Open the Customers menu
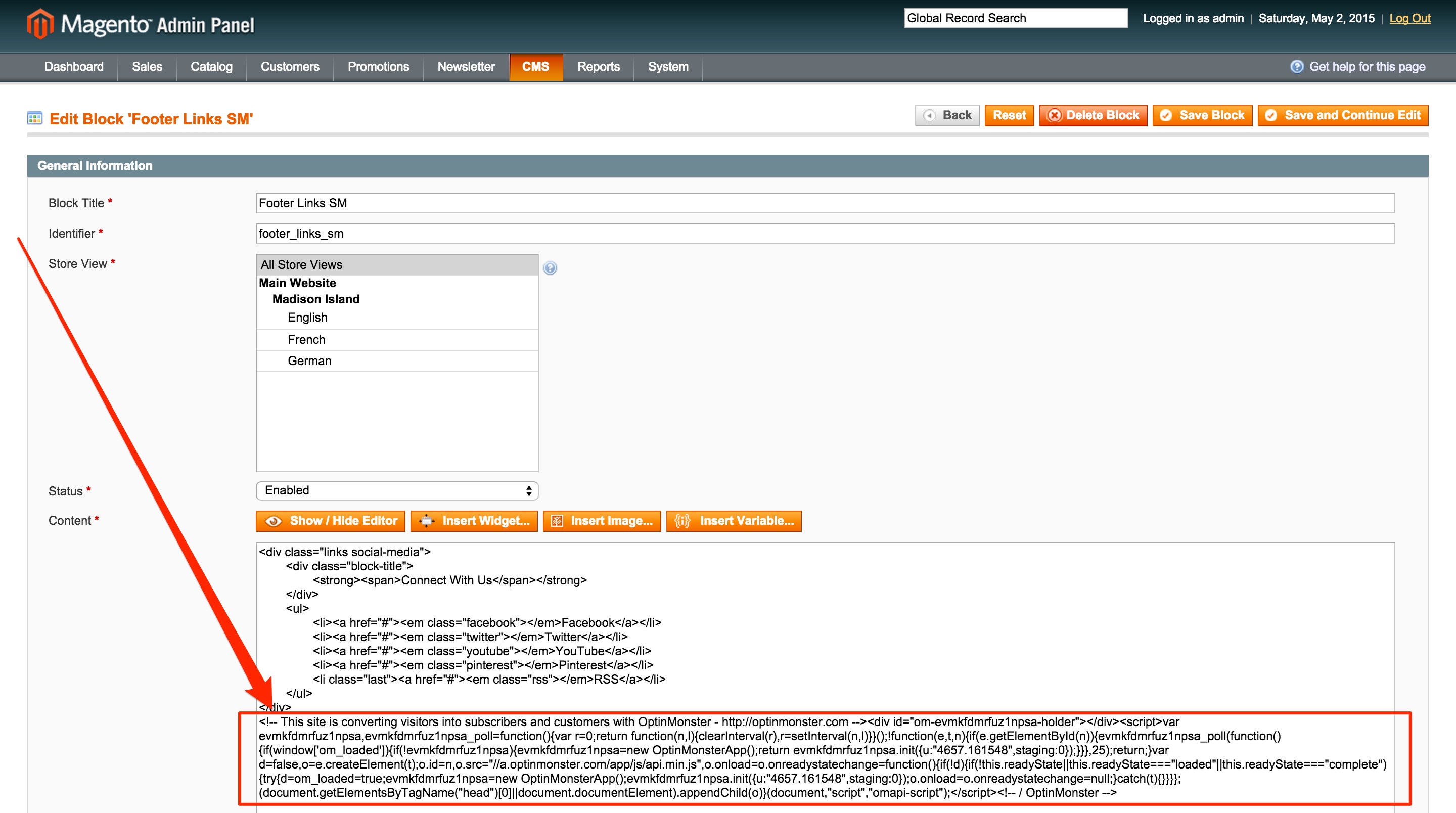The image size is (1456, 813). [290, 67]
